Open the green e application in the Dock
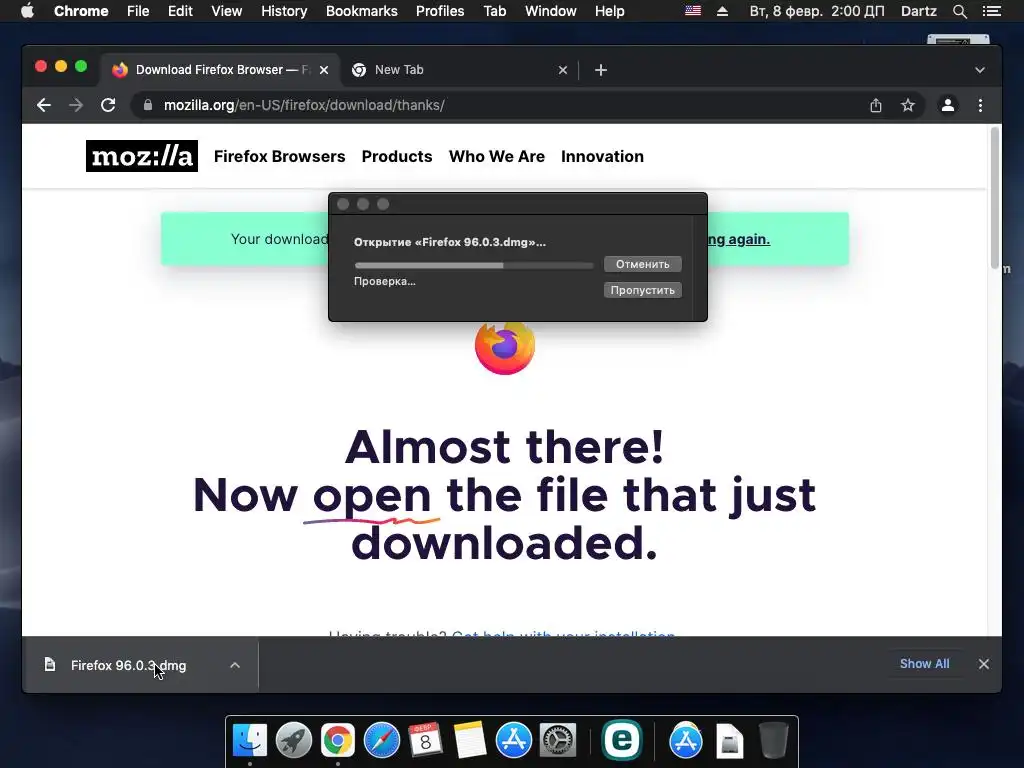 [x=622, y=740]
